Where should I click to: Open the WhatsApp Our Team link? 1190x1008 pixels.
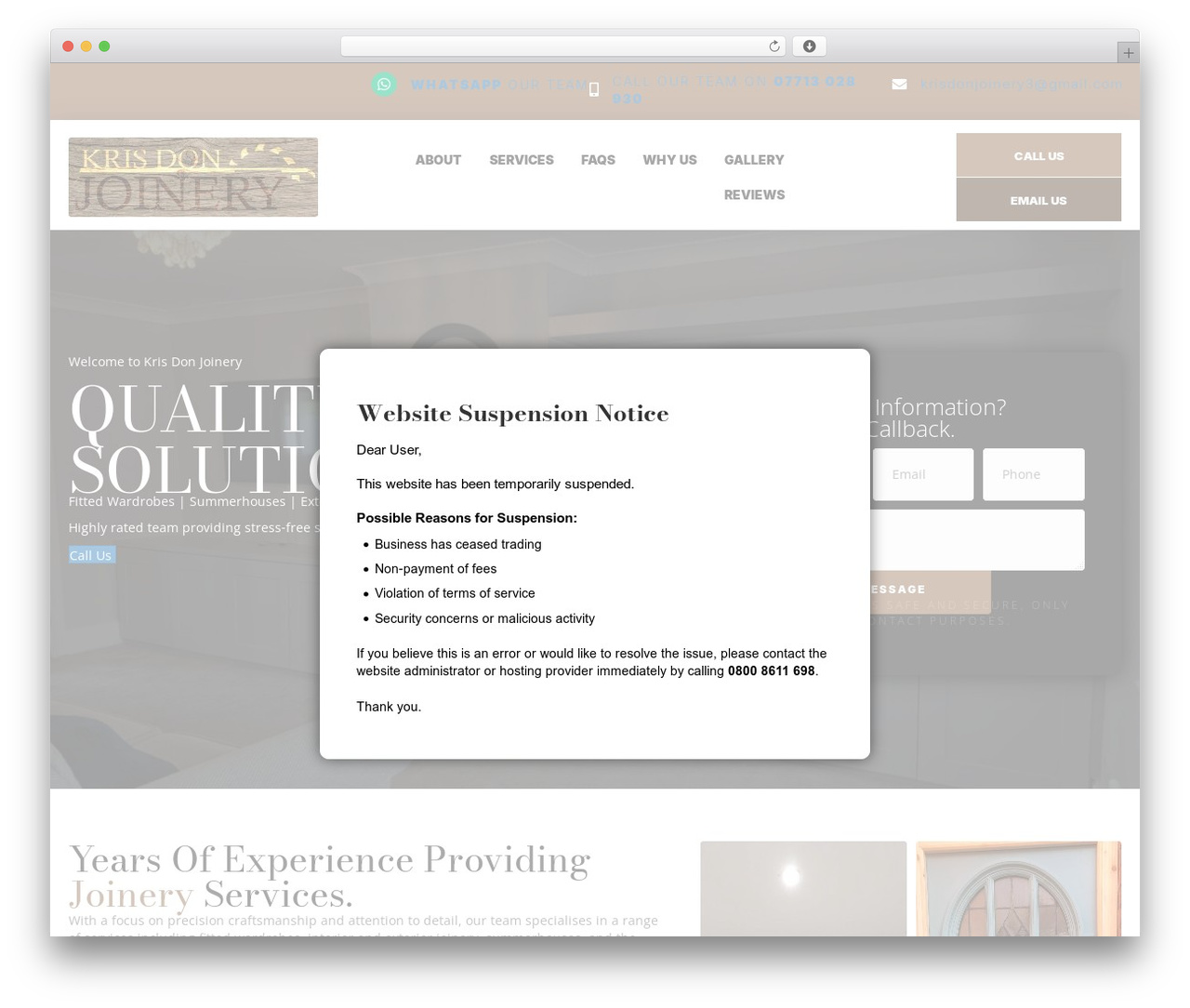pyautogui.click(x=500, y=85)
